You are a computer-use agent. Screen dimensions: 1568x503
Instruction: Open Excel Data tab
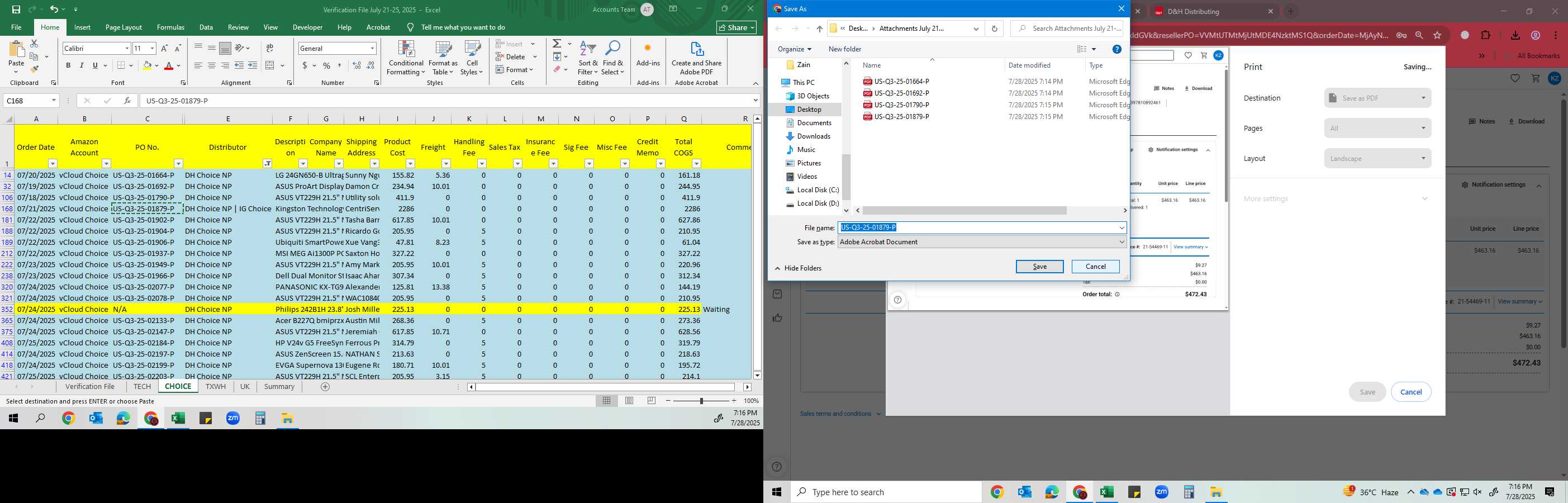point(206,27)
